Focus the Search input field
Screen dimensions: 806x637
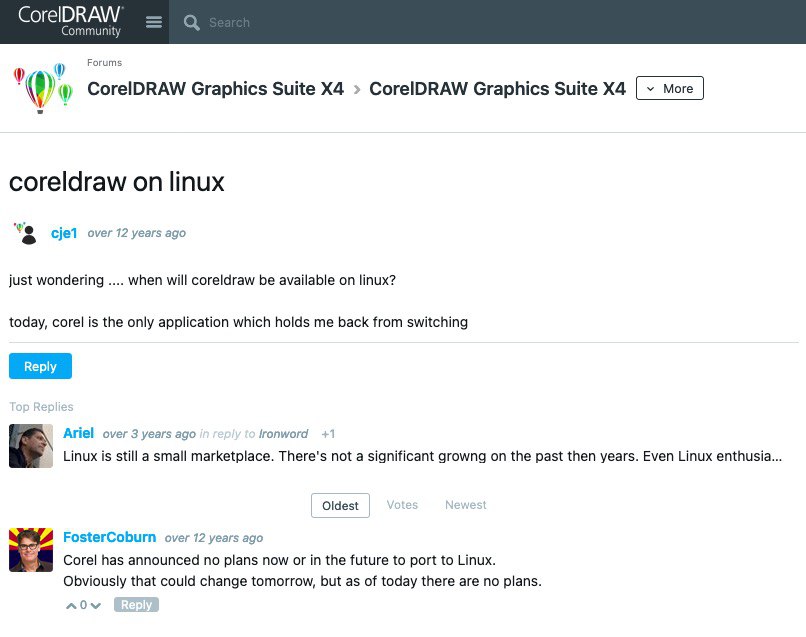click(x=400, y=22)
